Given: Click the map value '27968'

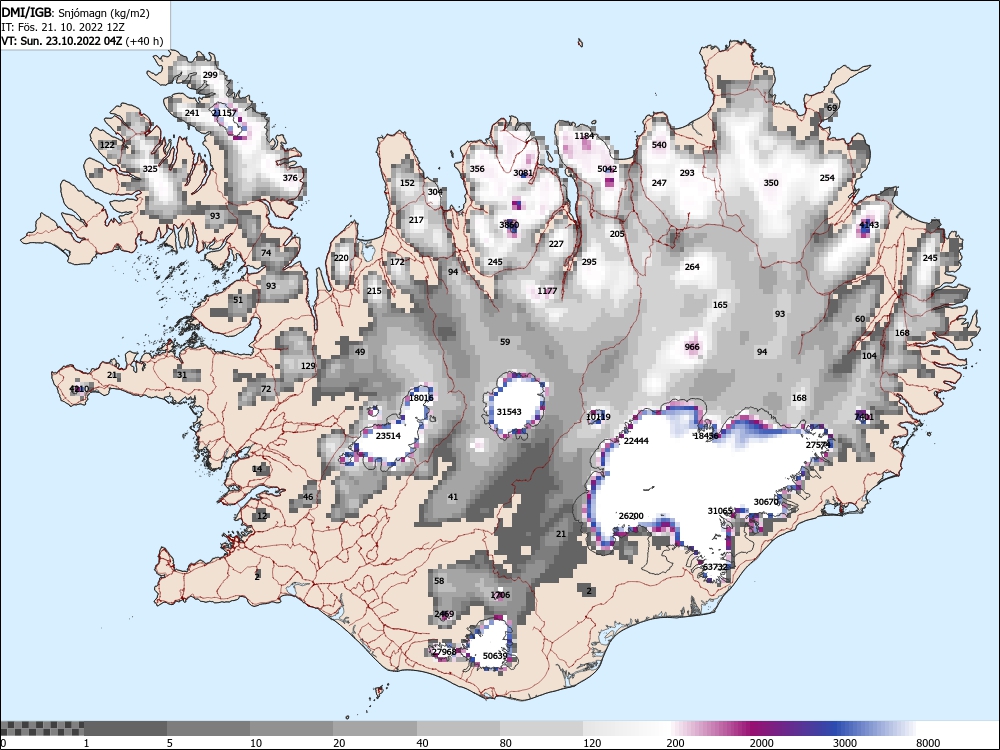Looking at the screenshot, I should tap(444, 652).
